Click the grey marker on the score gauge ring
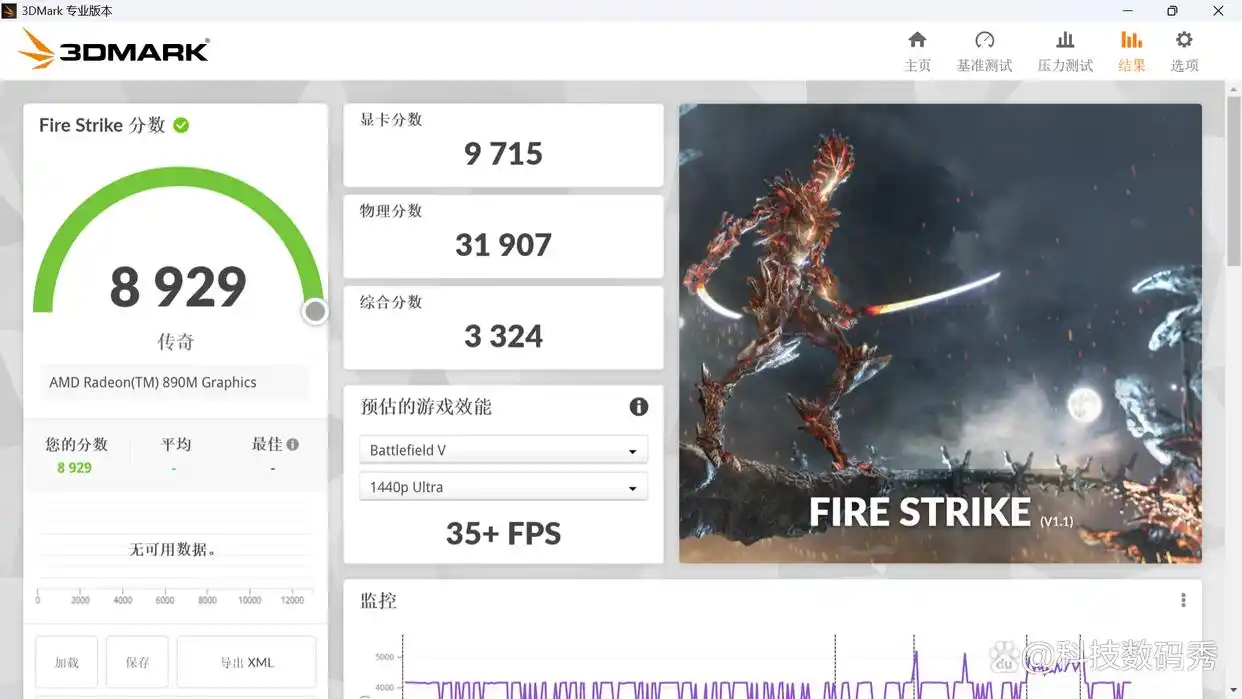Screen dimensions: 1242x699 315,311
